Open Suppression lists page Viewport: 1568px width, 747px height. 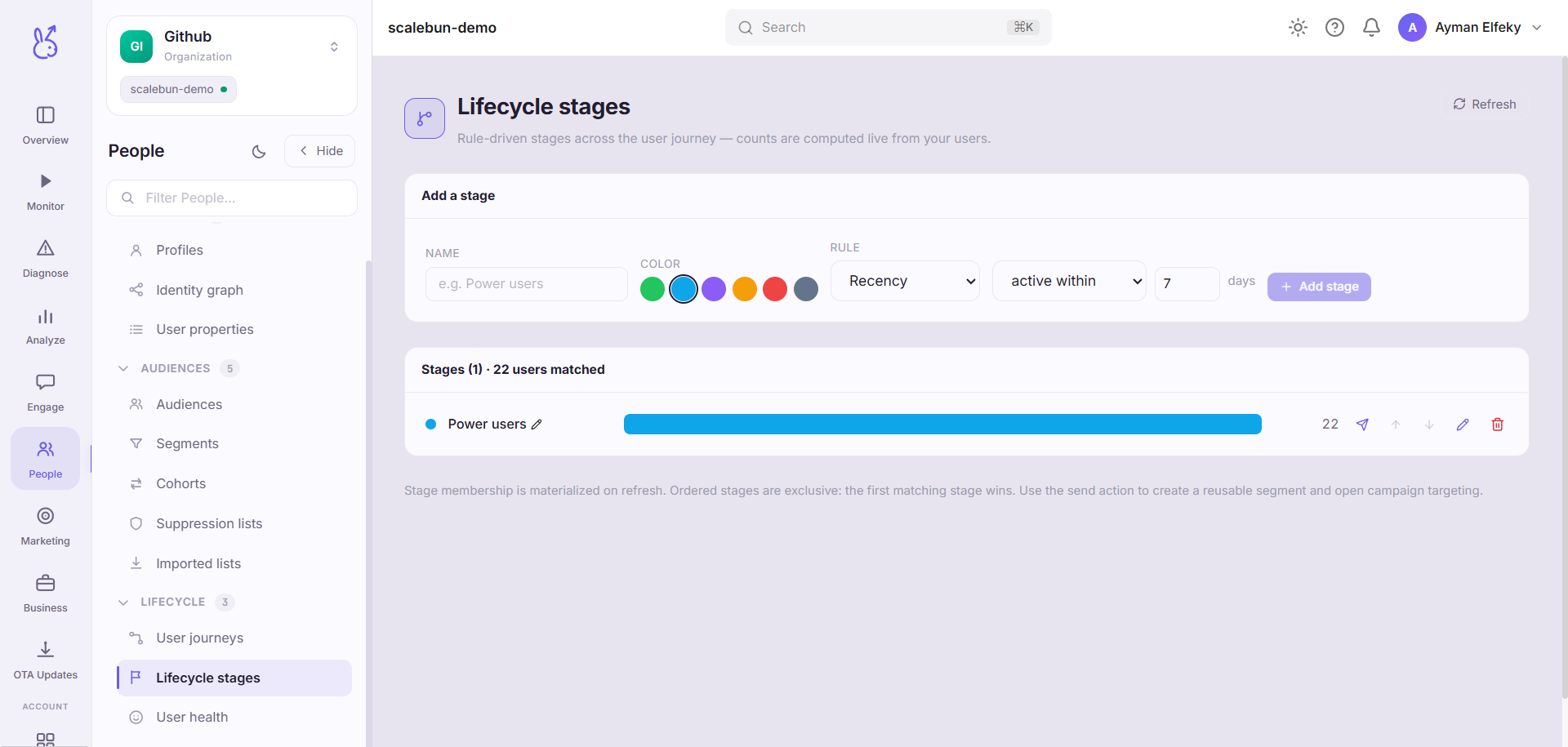pos(234,523)
